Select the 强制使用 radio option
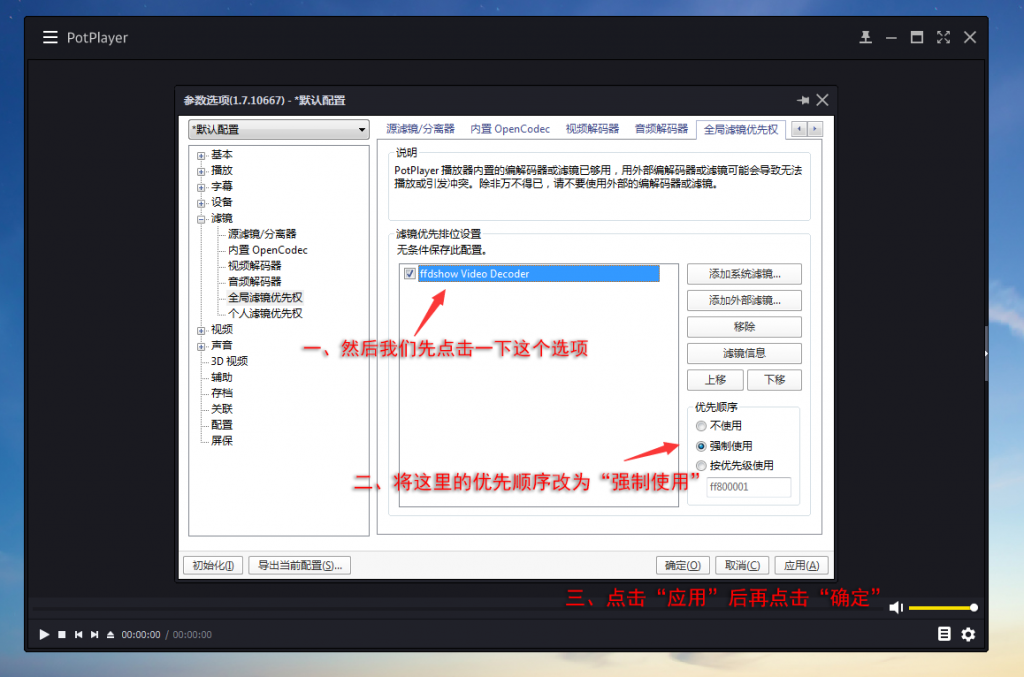Screen dimensions: 1024x677 (701, 446)
